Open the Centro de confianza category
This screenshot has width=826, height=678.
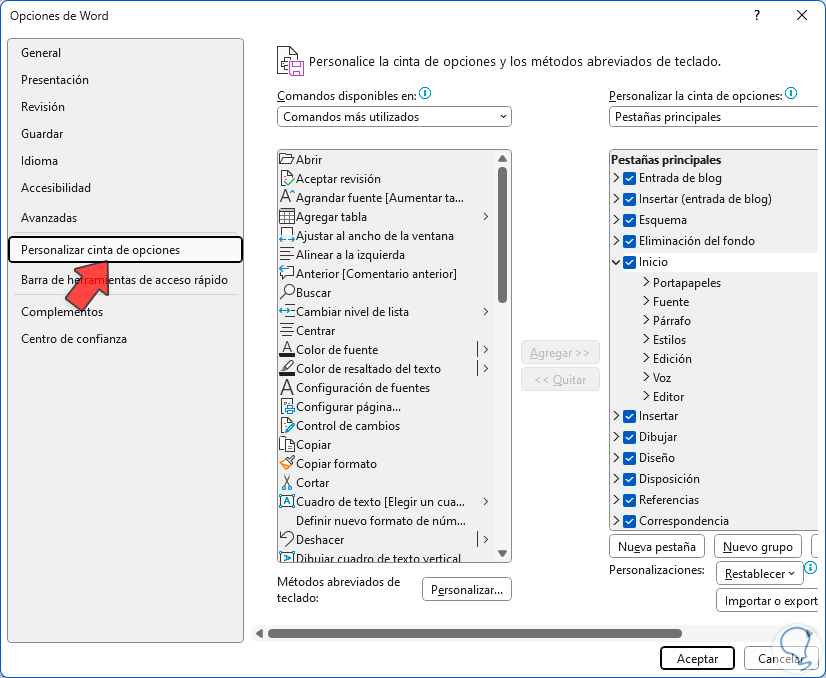(x=125, y=339)
